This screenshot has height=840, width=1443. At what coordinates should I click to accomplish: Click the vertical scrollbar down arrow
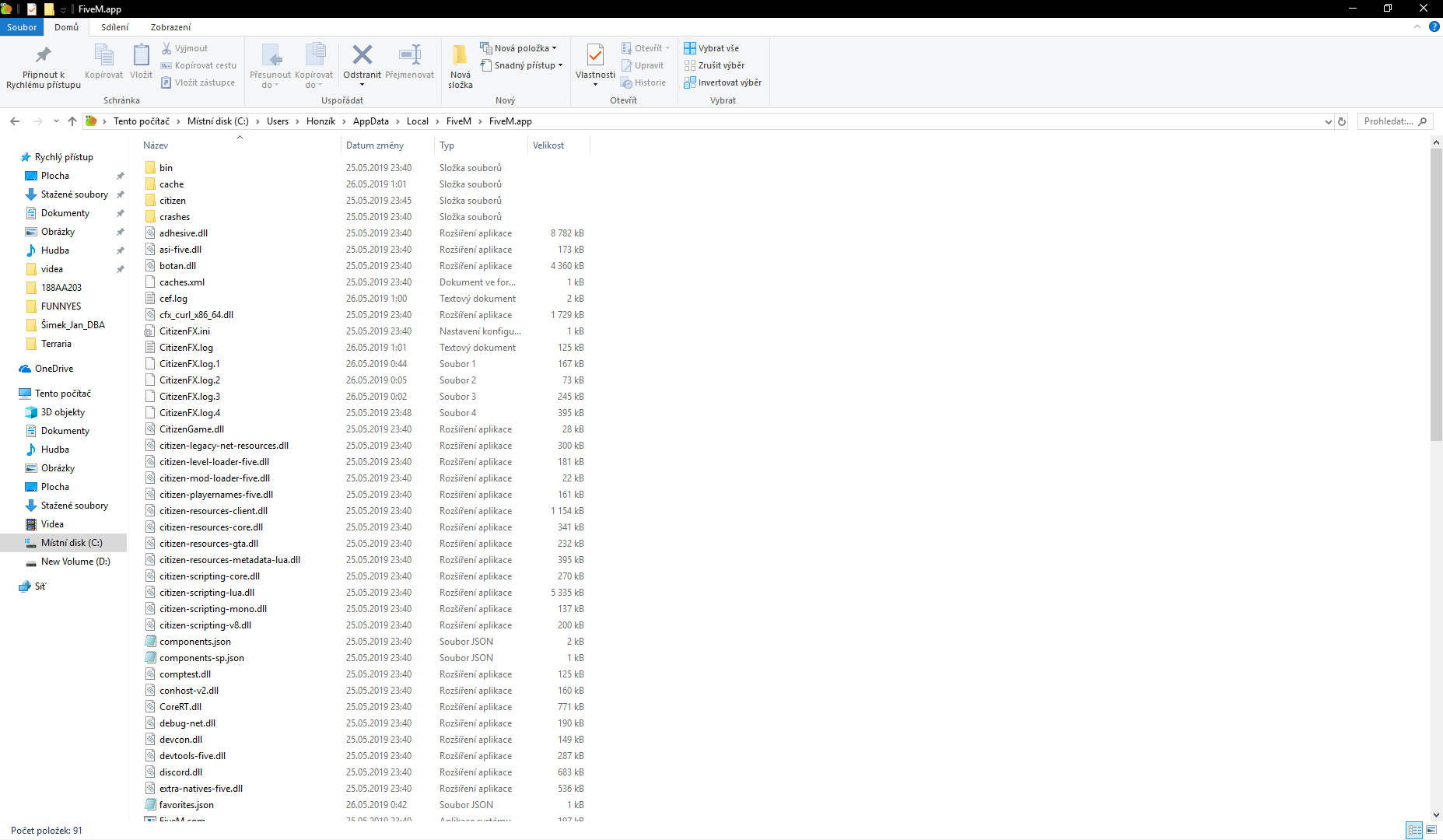1436,815
